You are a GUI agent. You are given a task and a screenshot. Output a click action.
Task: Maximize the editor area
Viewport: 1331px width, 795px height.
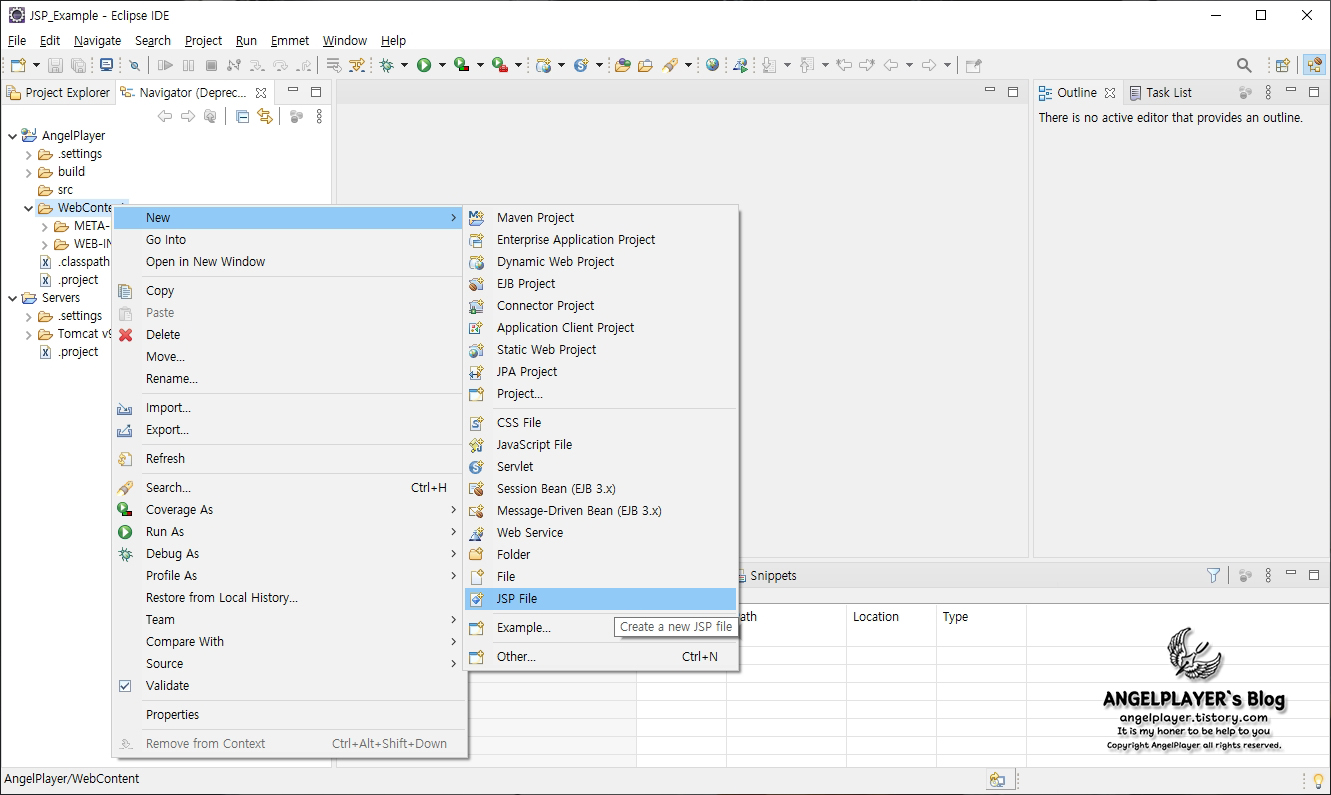[x=1013, y=92]
